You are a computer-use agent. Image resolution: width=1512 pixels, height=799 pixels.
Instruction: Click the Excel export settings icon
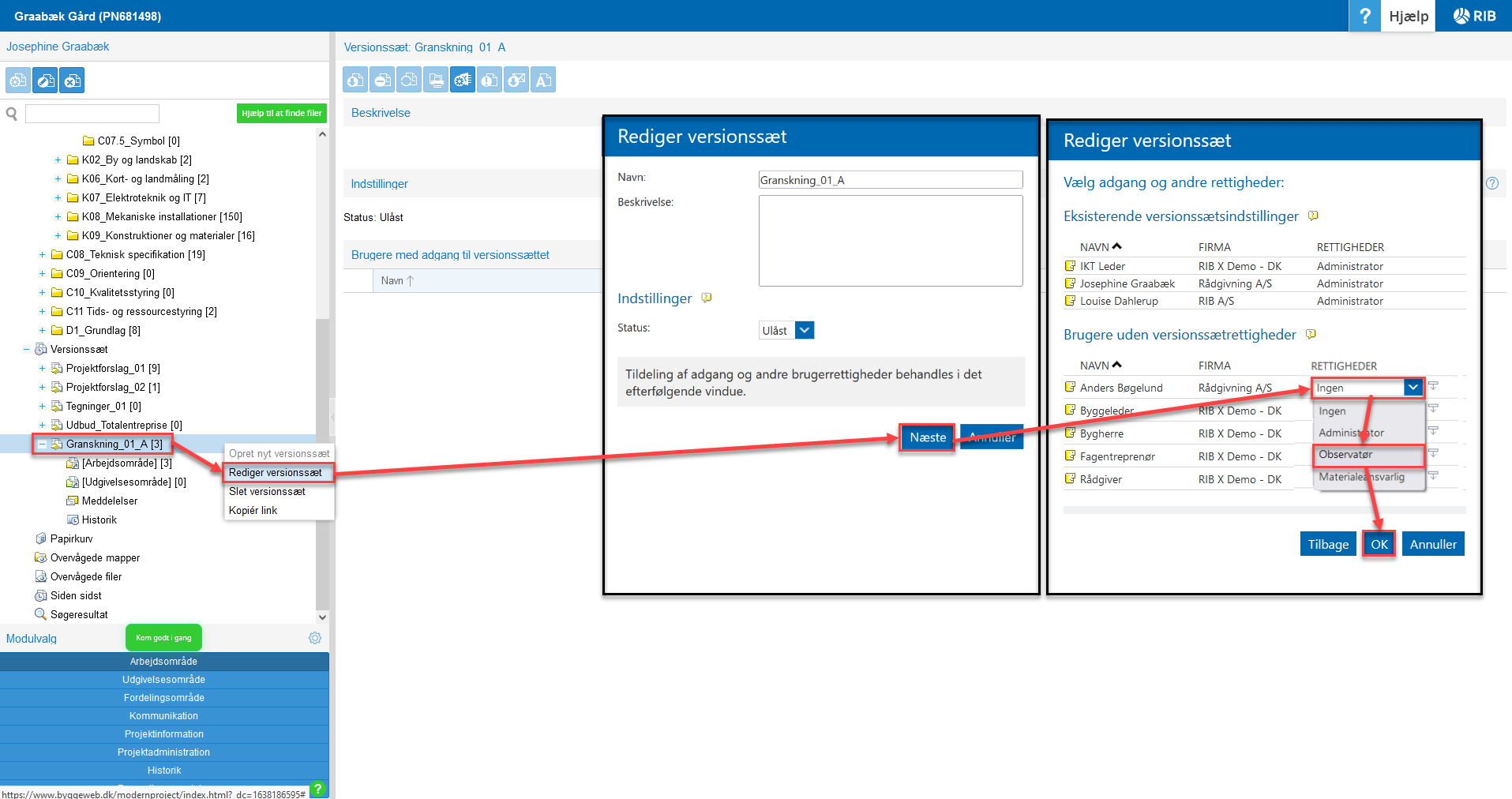coord(463,80)
